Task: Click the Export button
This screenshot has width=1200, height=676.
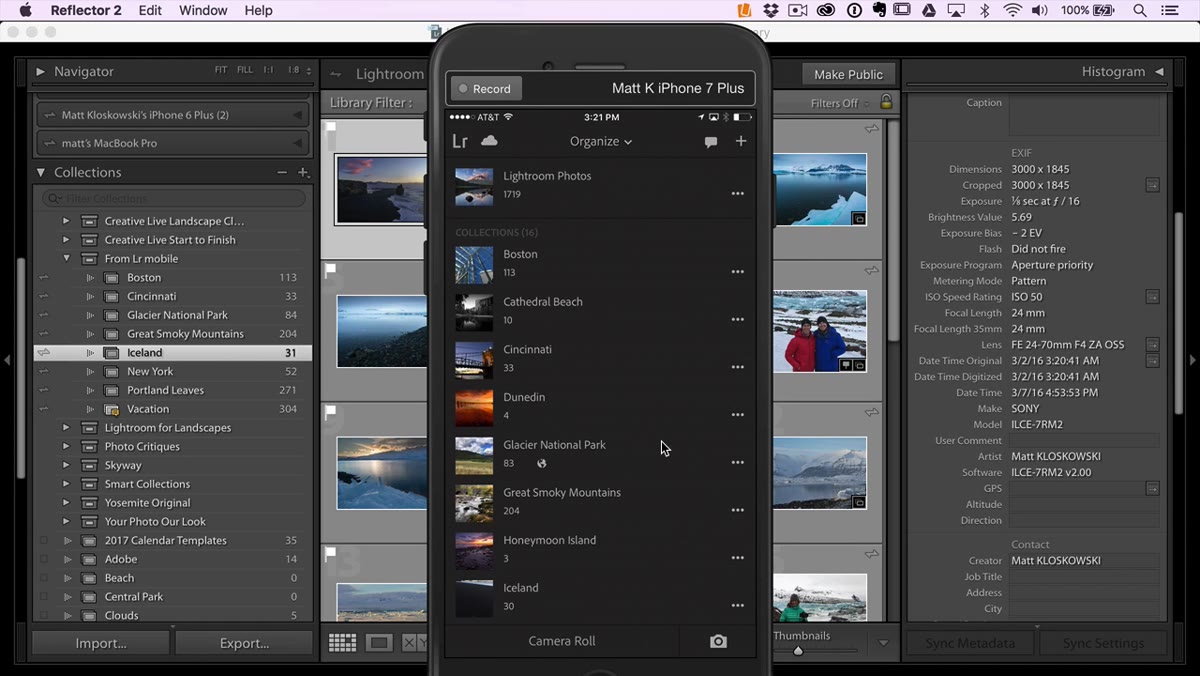Action: point(244,643)
